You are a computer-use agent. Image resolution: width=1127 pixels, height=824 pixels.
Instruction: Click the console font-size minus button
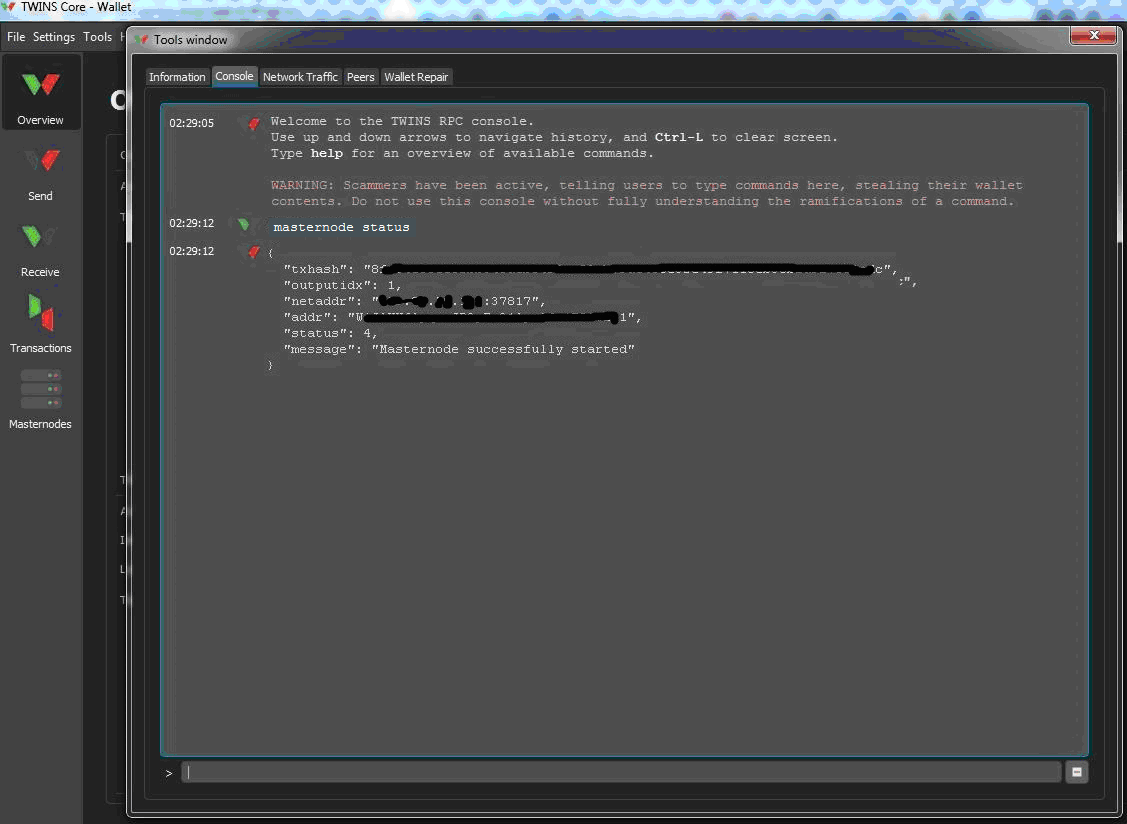pyautogui.click(x=1076, y=772)
